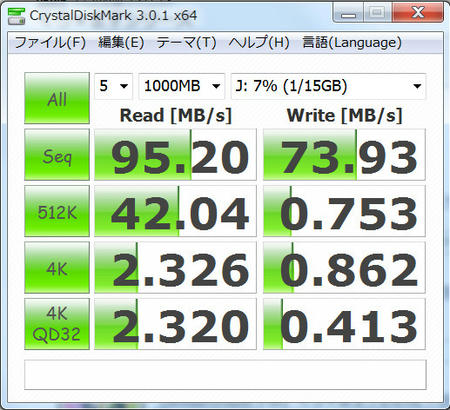Screen dimensions: 450x410
Task: Click the Write [MB/s] column header
Action: point(345,116)
